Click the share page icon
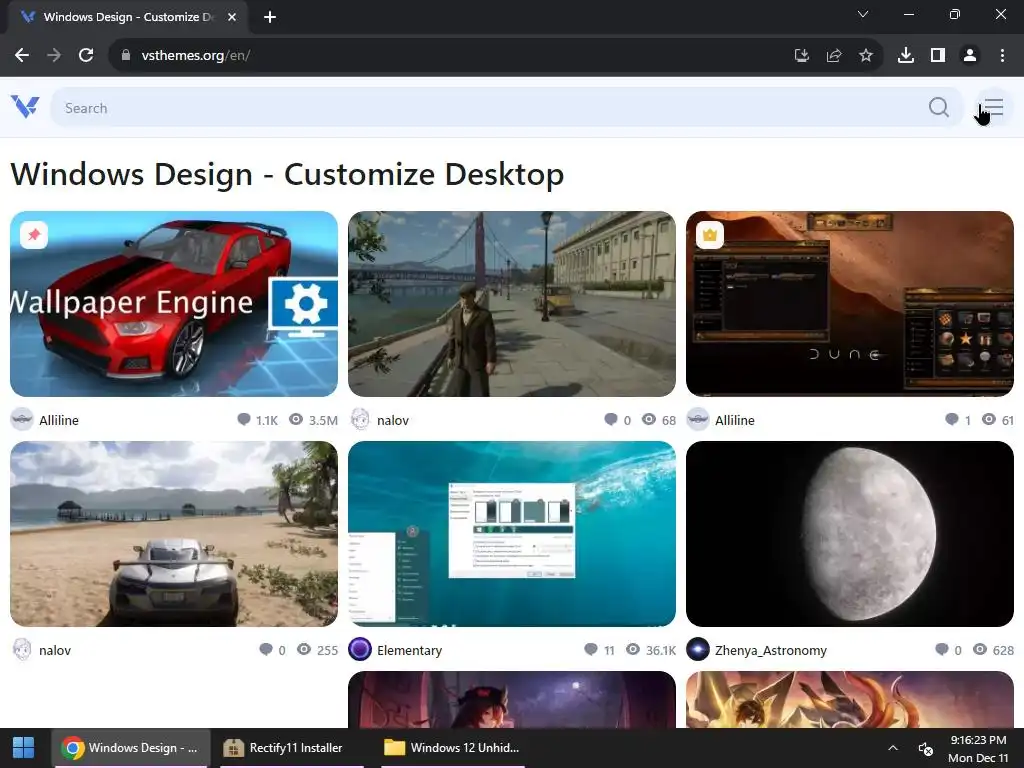The width and height of the screenshot is (1024, 768). click(833, 56)
